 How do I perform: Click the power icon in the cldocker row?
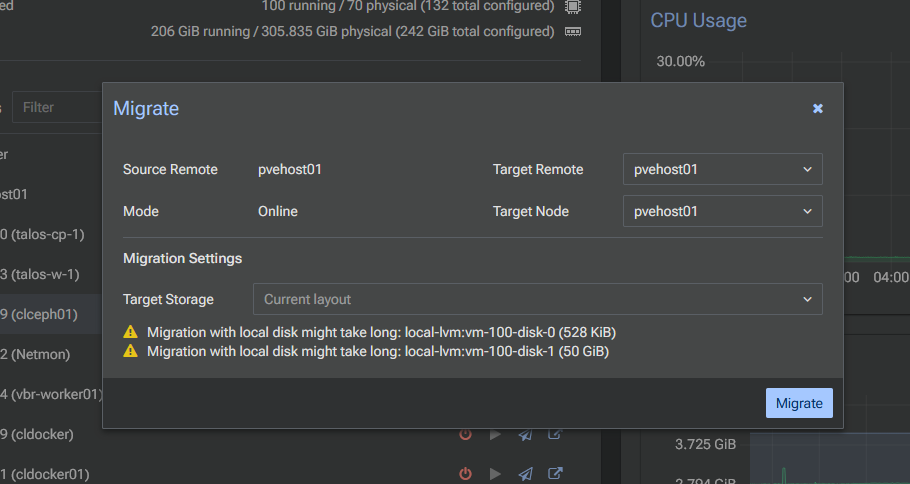click(x=465, y=435)
